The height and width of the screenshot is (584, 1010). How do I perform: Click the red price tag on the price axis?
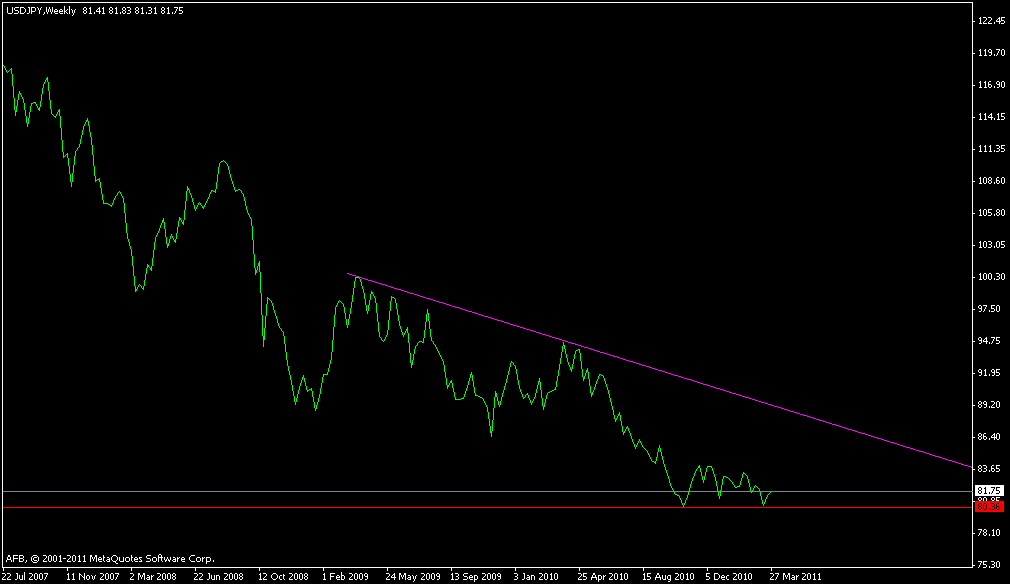click(988, 507)
